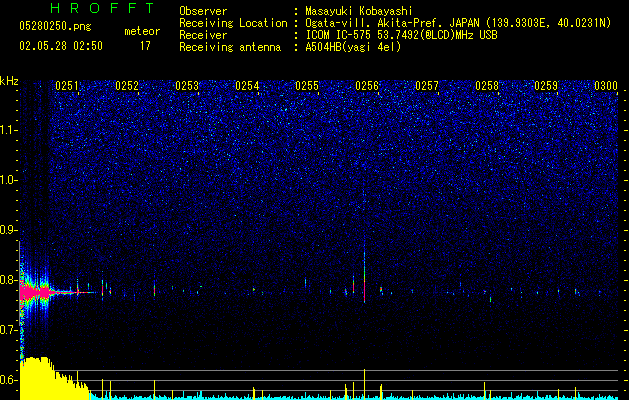Click the meteor count 17
Screen dimensions: 629x400
click(145, 46)
